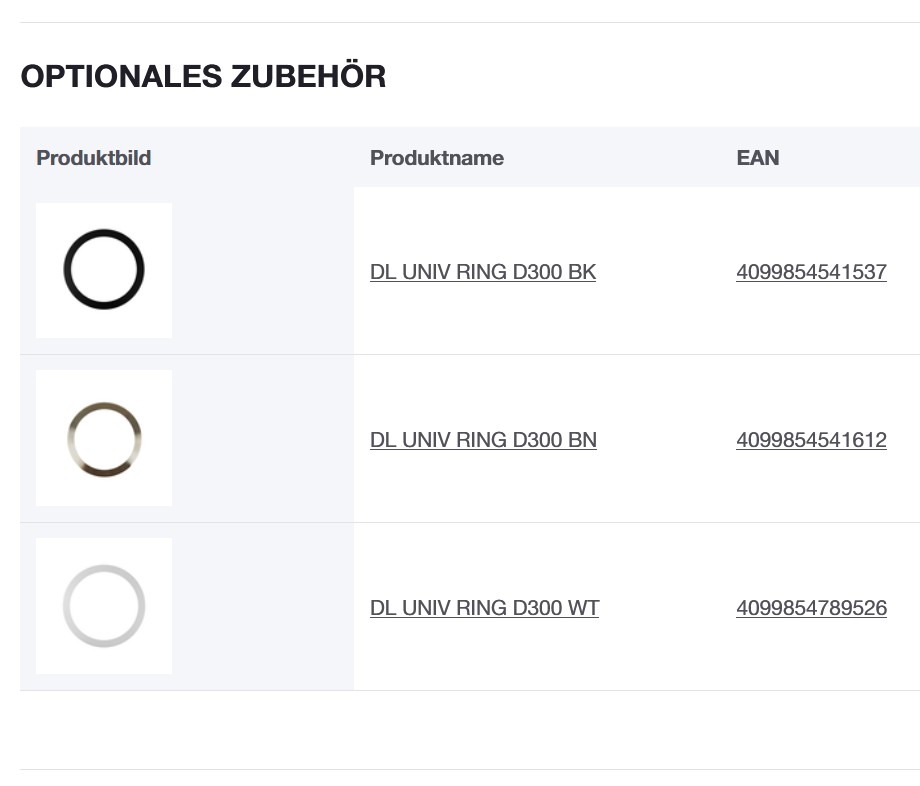This screenshot has height=786, width=920.
Task: Click the Produktname column header
Action: click(x=437, y=158)
